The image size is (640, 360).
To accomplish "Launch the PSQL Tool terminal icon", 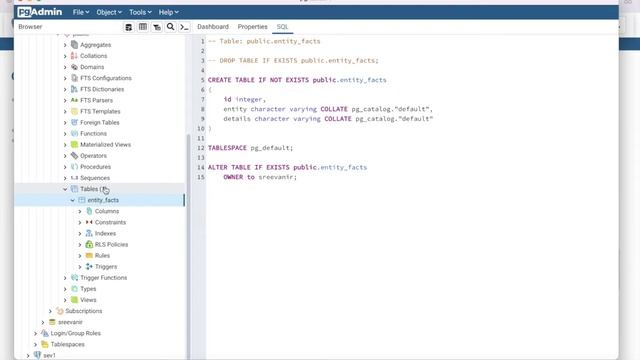I will (x=184, y=27).
